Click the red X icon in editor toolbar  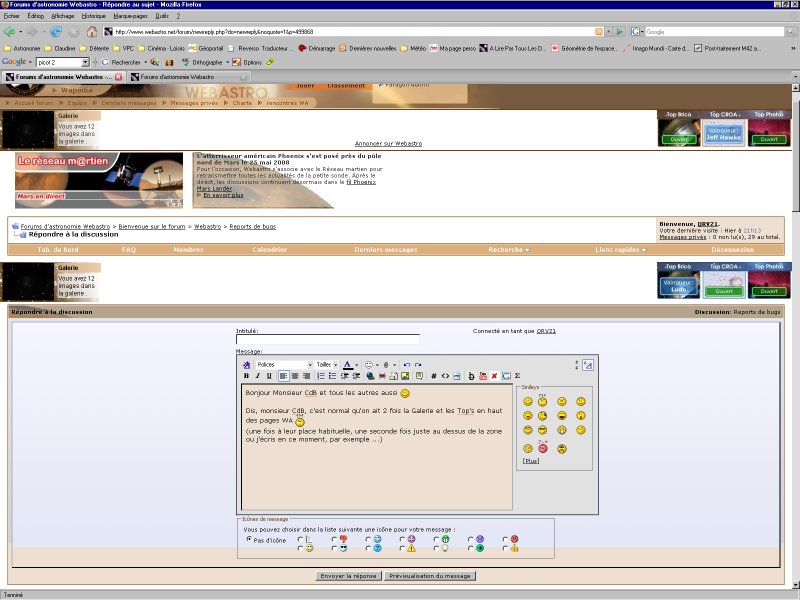494,376
